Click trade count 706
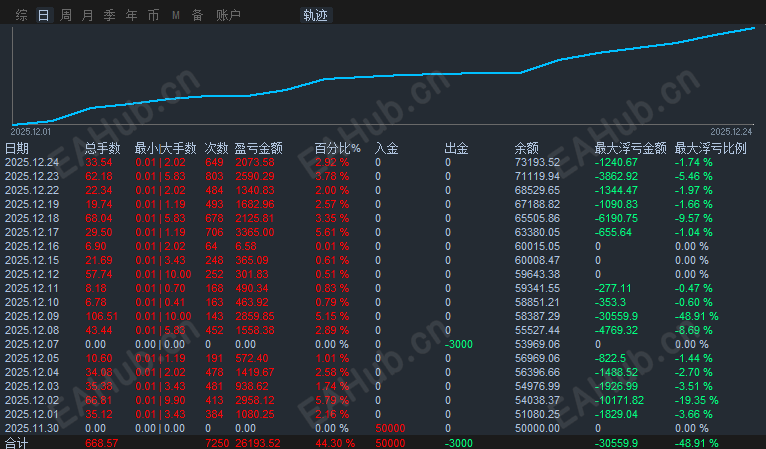 tap(214, 233)
